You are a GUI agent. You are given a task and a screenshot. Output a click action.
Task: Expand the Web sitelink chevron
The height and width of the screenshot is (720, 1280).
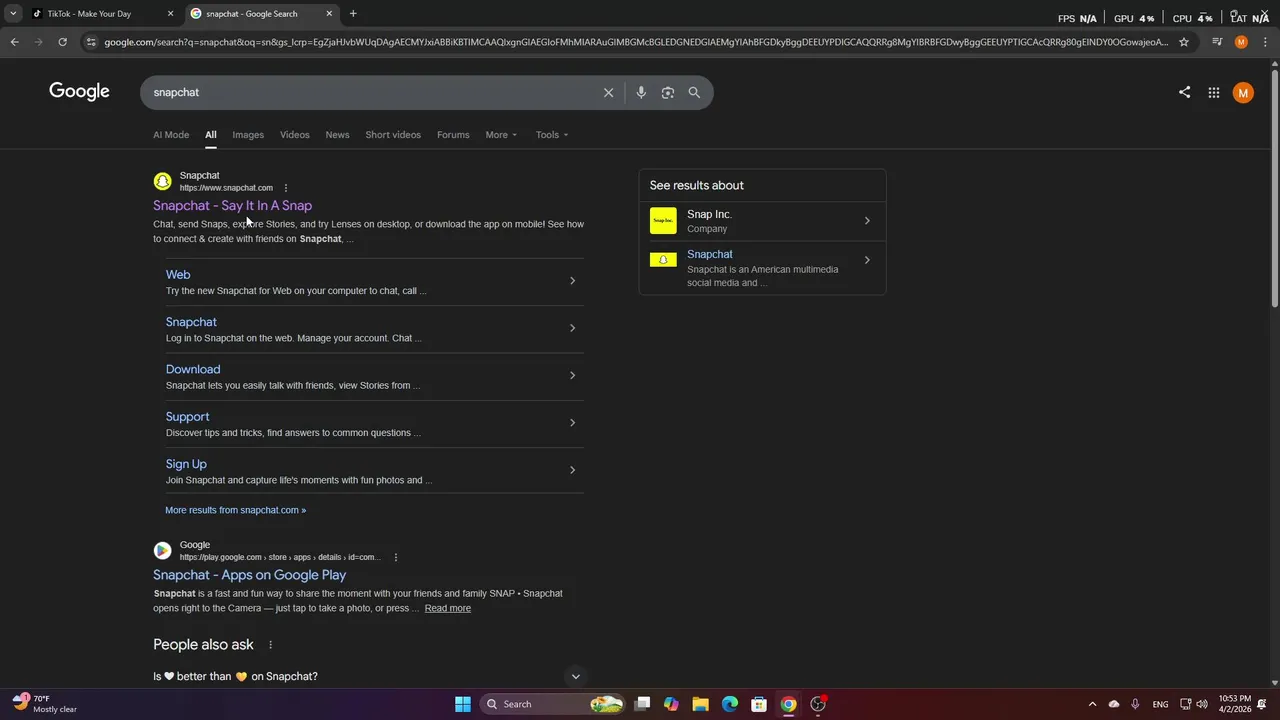pos(572,281)
